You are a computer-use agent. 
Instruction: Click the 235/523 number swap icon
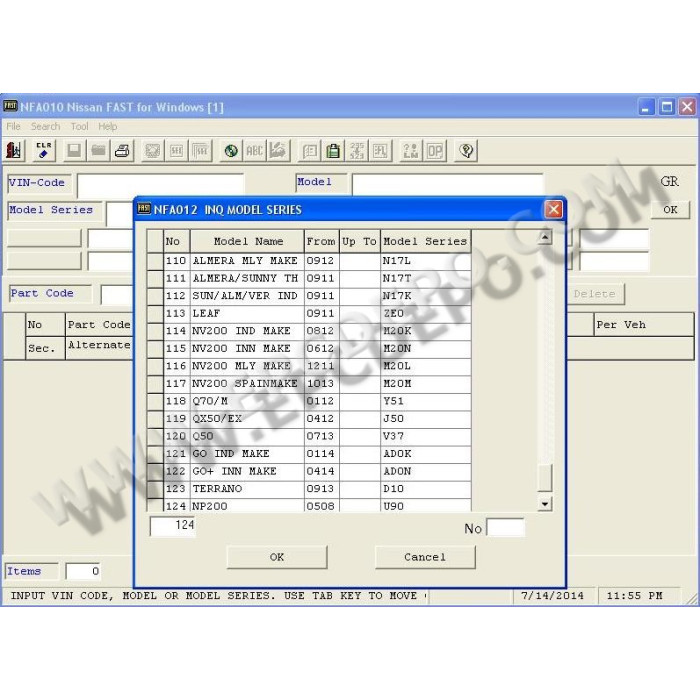357,150
